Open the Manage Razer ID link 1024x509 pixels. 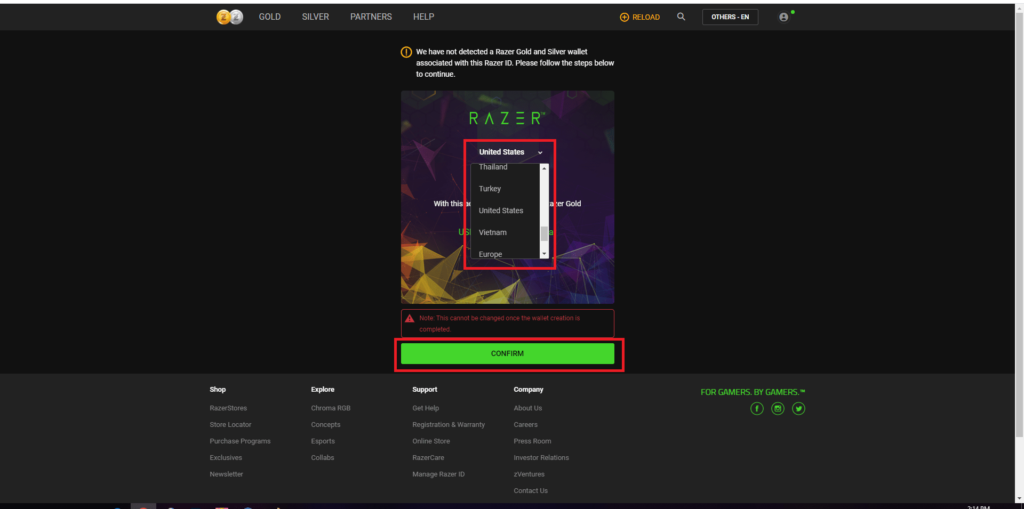click(438, 474)
